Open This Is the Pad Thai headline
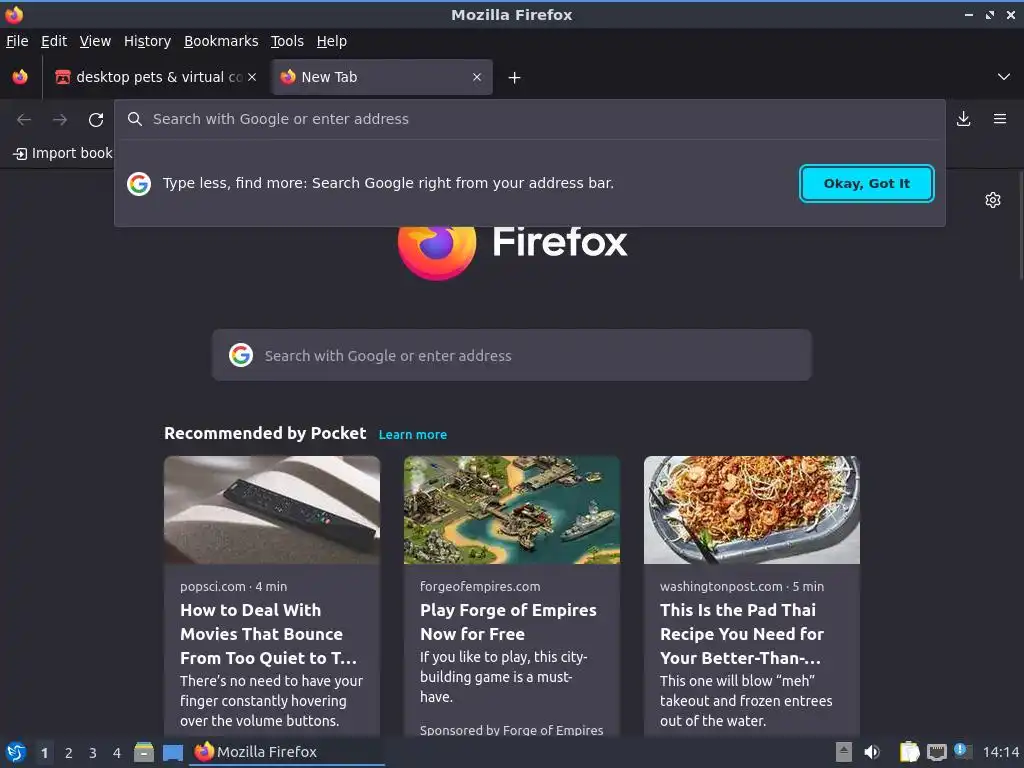 point(742,633)
